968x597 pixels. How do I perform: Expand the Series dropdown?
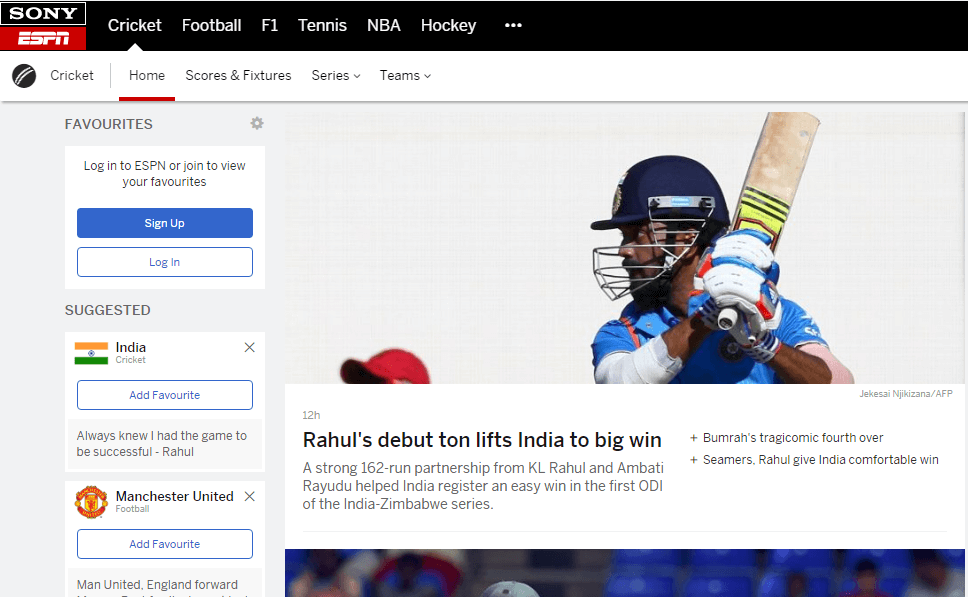pyautogui.click(x=336, y=75)
